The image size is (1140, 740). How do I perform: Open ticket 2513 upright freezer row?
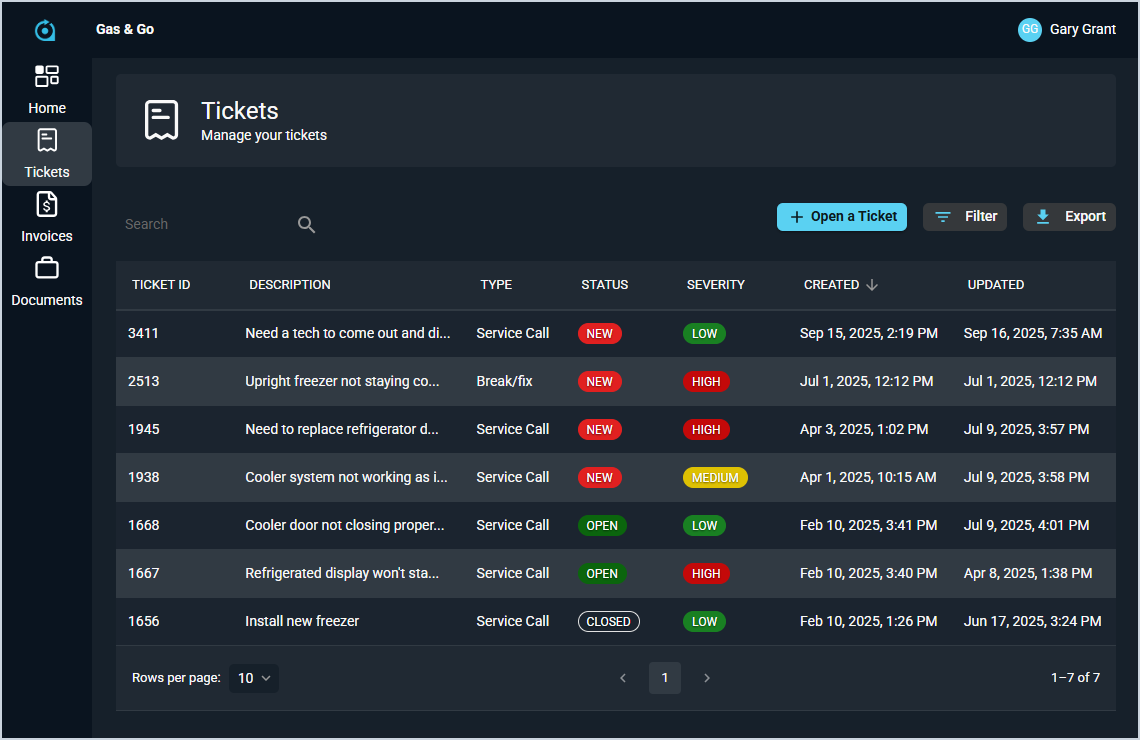[342, 382]
